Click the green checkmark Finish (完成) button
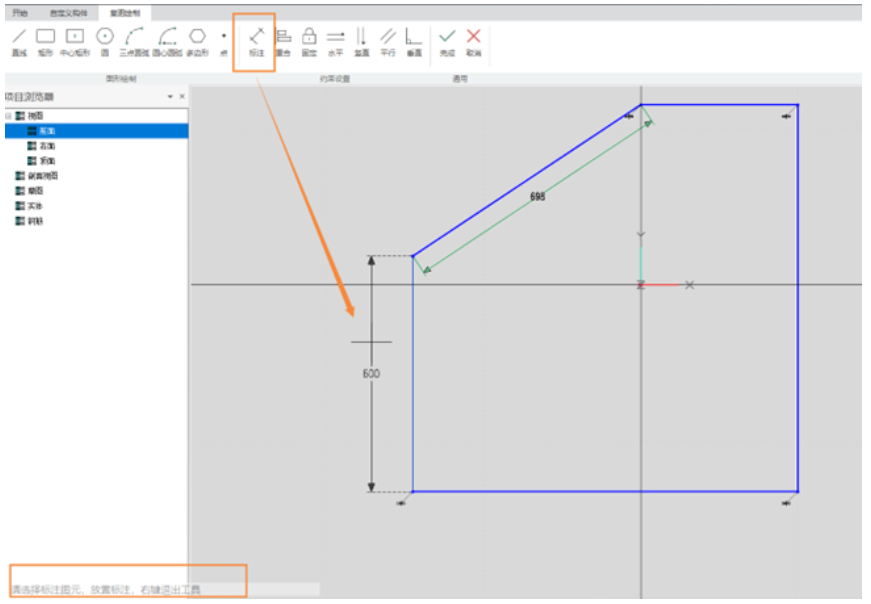This screenshot has height=604, width=871. click(447, 41)
